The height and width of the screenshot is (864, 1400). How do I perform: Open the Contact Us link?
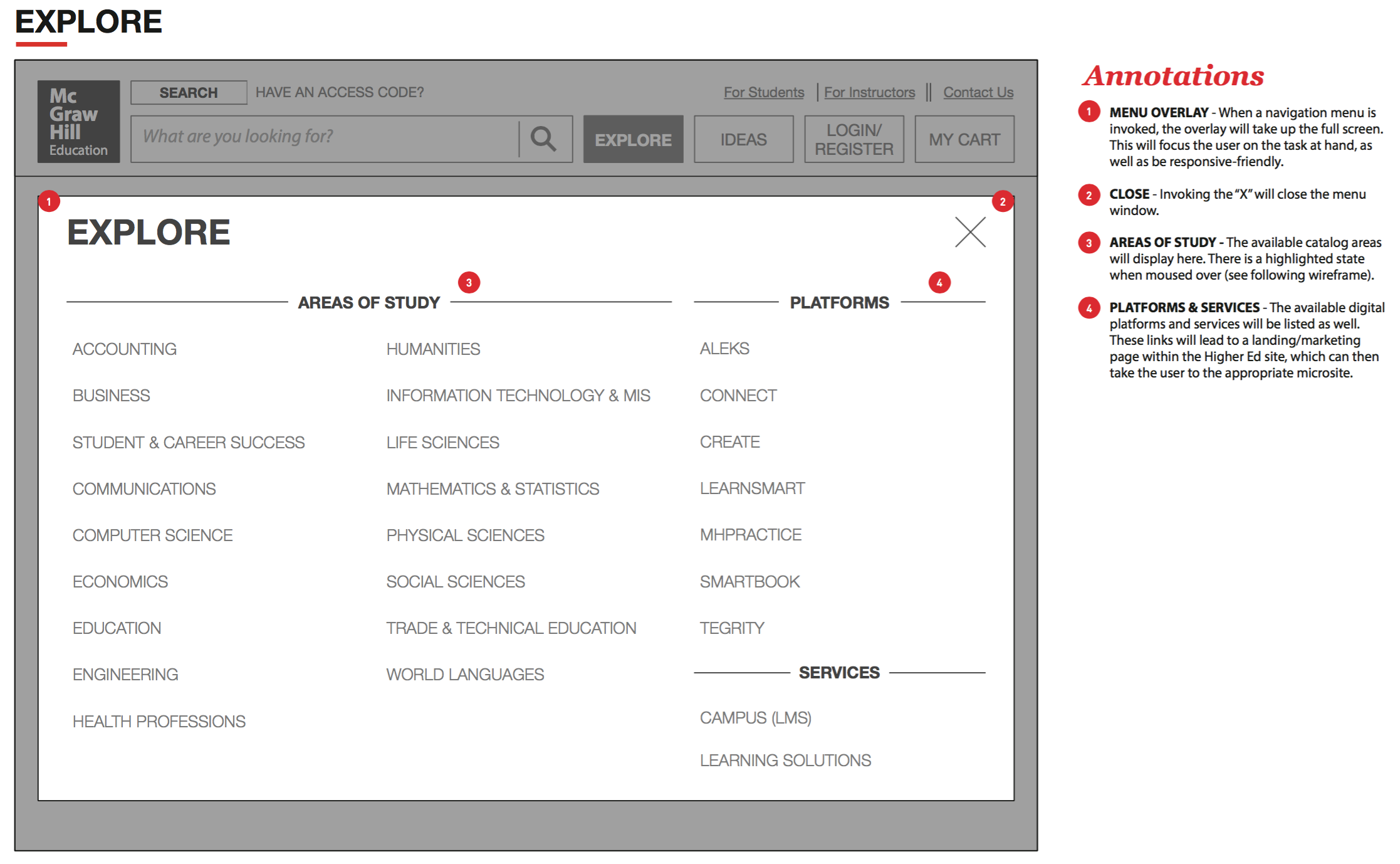coord(978,92)
